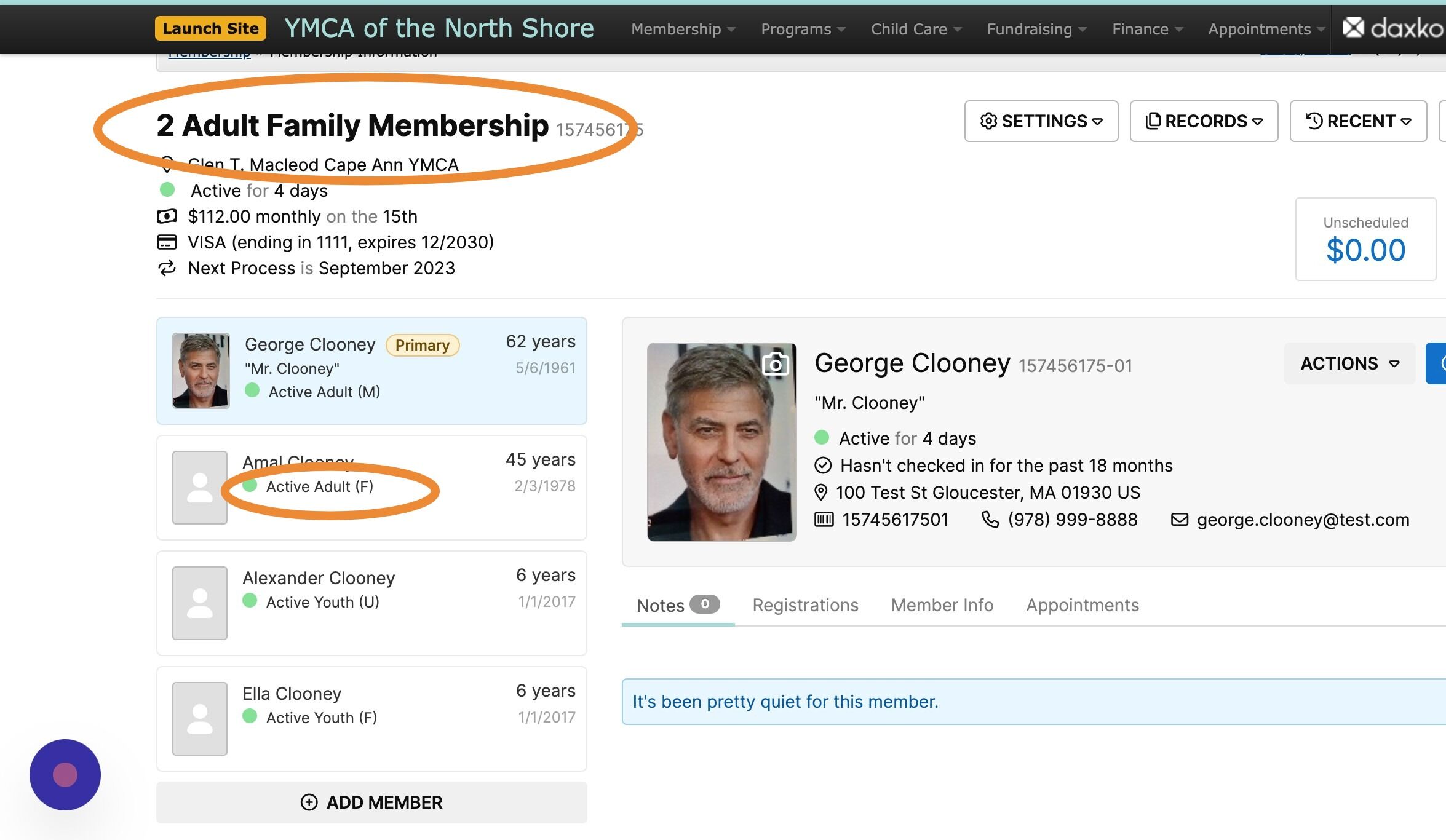
Task: Click the history clock icon in the RECENT button
Action: pyautogui.click(x=1314, y=121)
